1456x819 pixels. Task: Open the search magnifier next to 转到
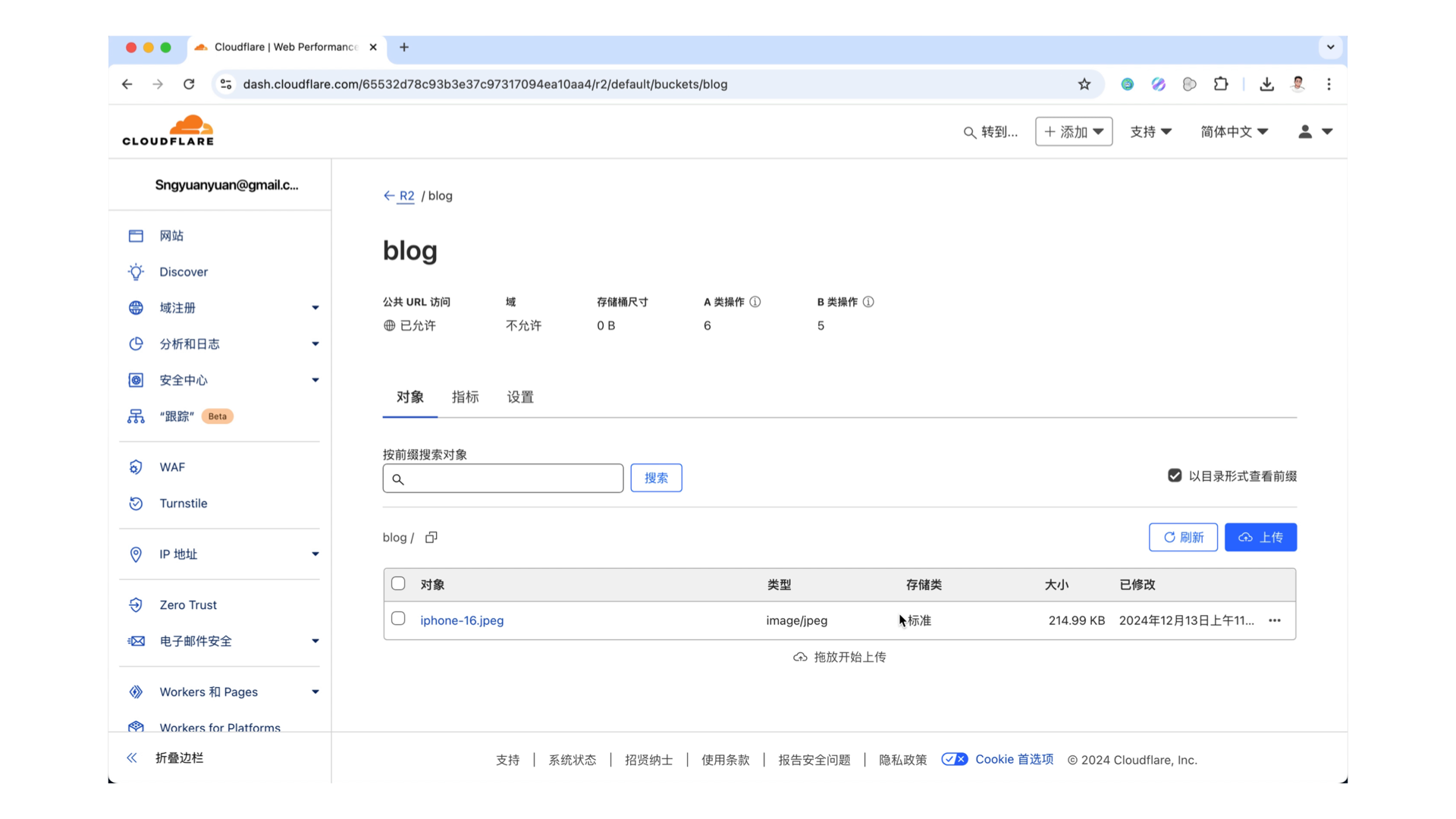968,132
